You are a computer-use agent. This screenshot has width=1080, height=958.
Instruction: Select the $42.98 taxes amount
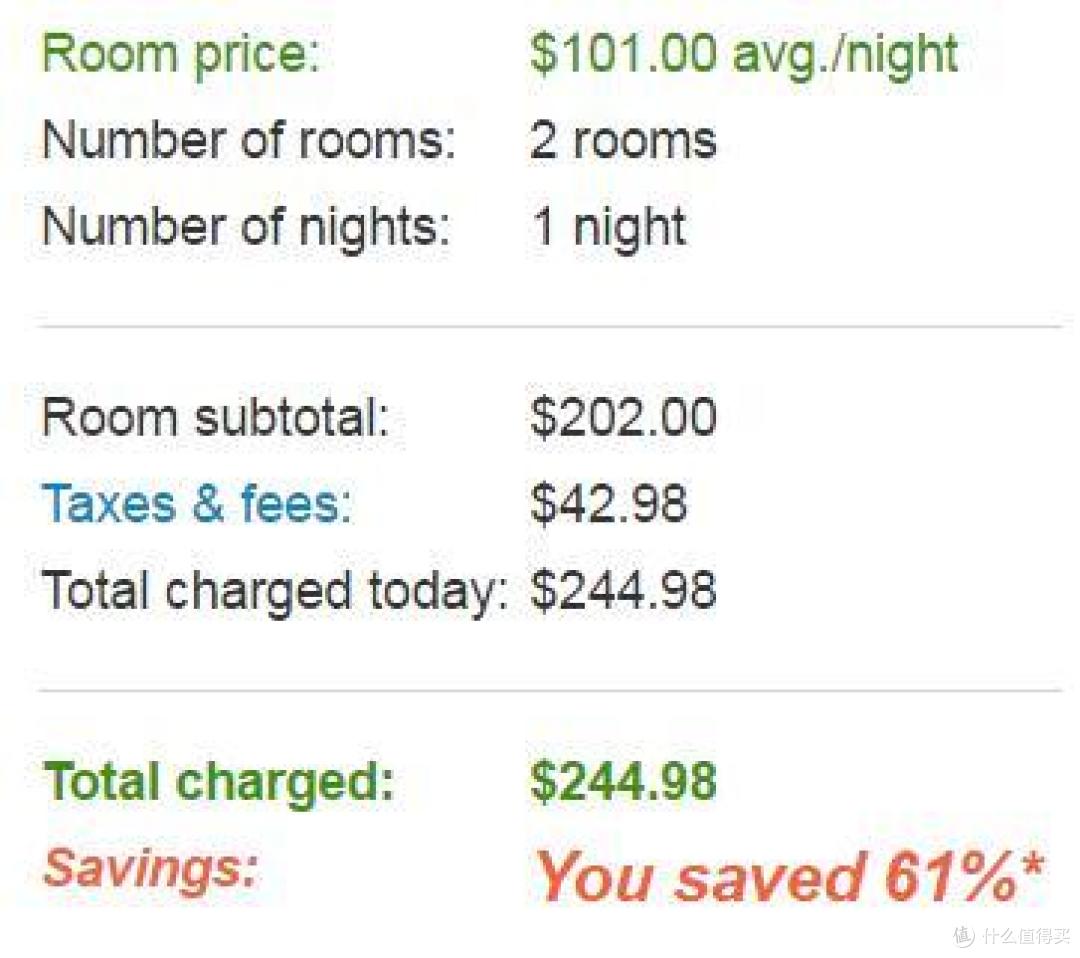click(x=609, y=503)
